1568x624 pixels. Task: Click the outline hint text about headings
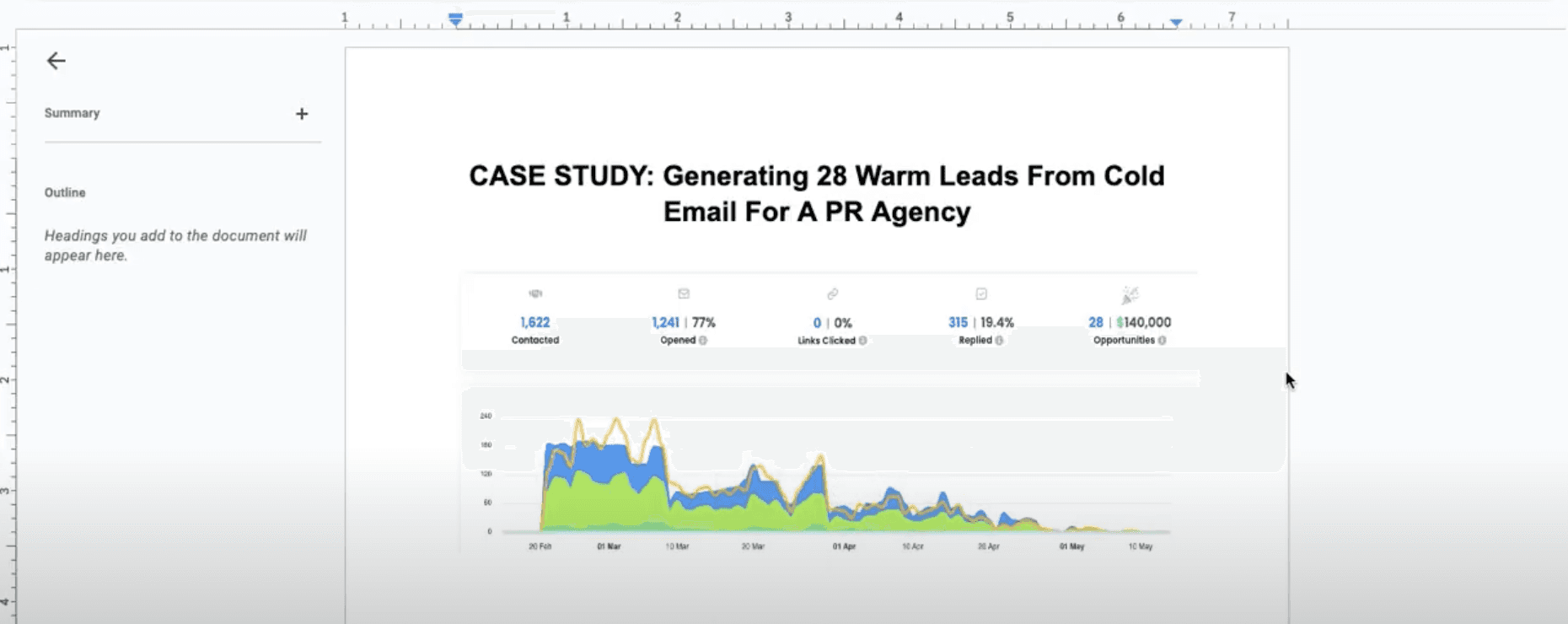click(175, 245)
